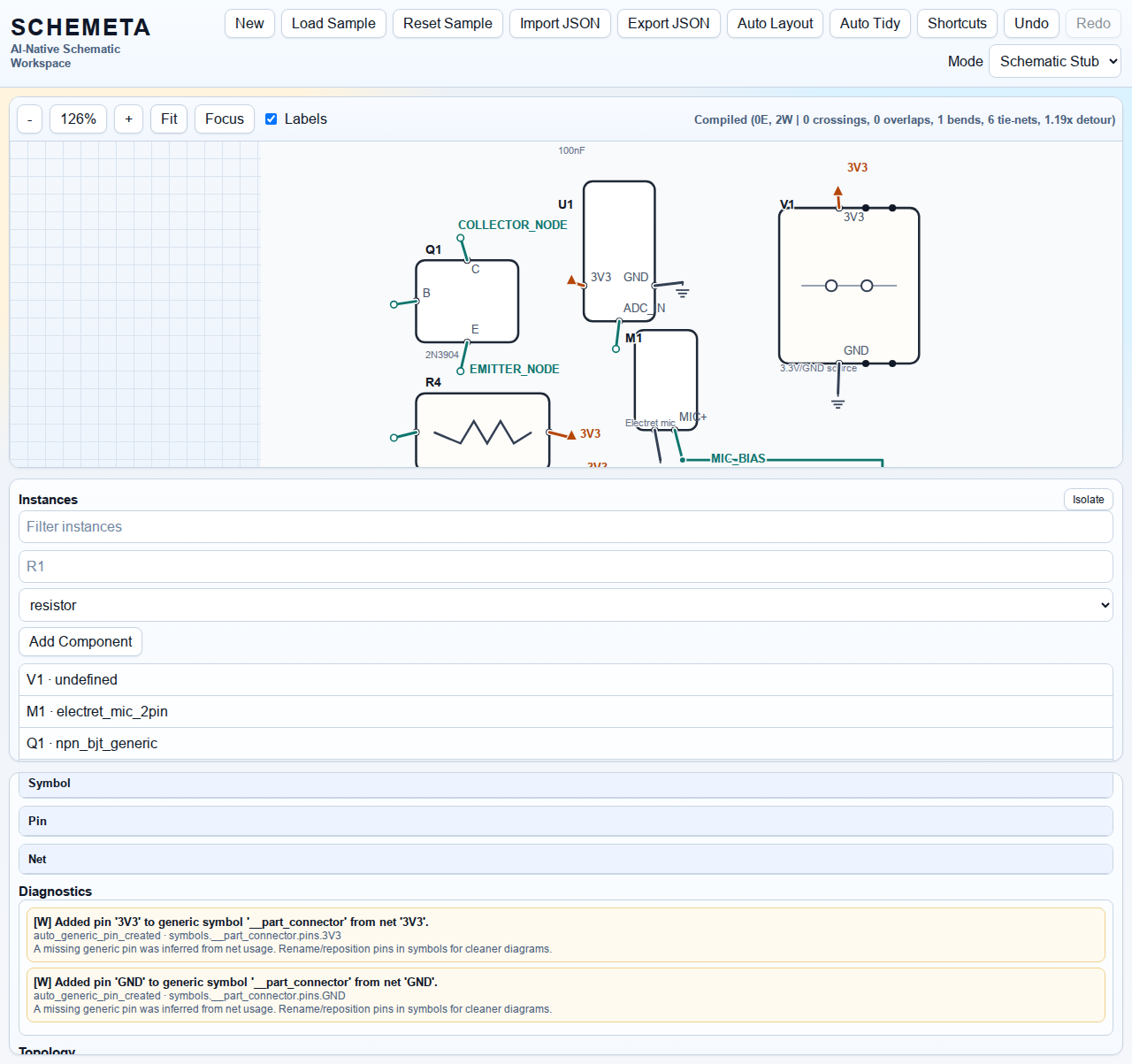Open the Mode dropdown
This screenshot has width=1132, height=1064.
coord(1054,61)
